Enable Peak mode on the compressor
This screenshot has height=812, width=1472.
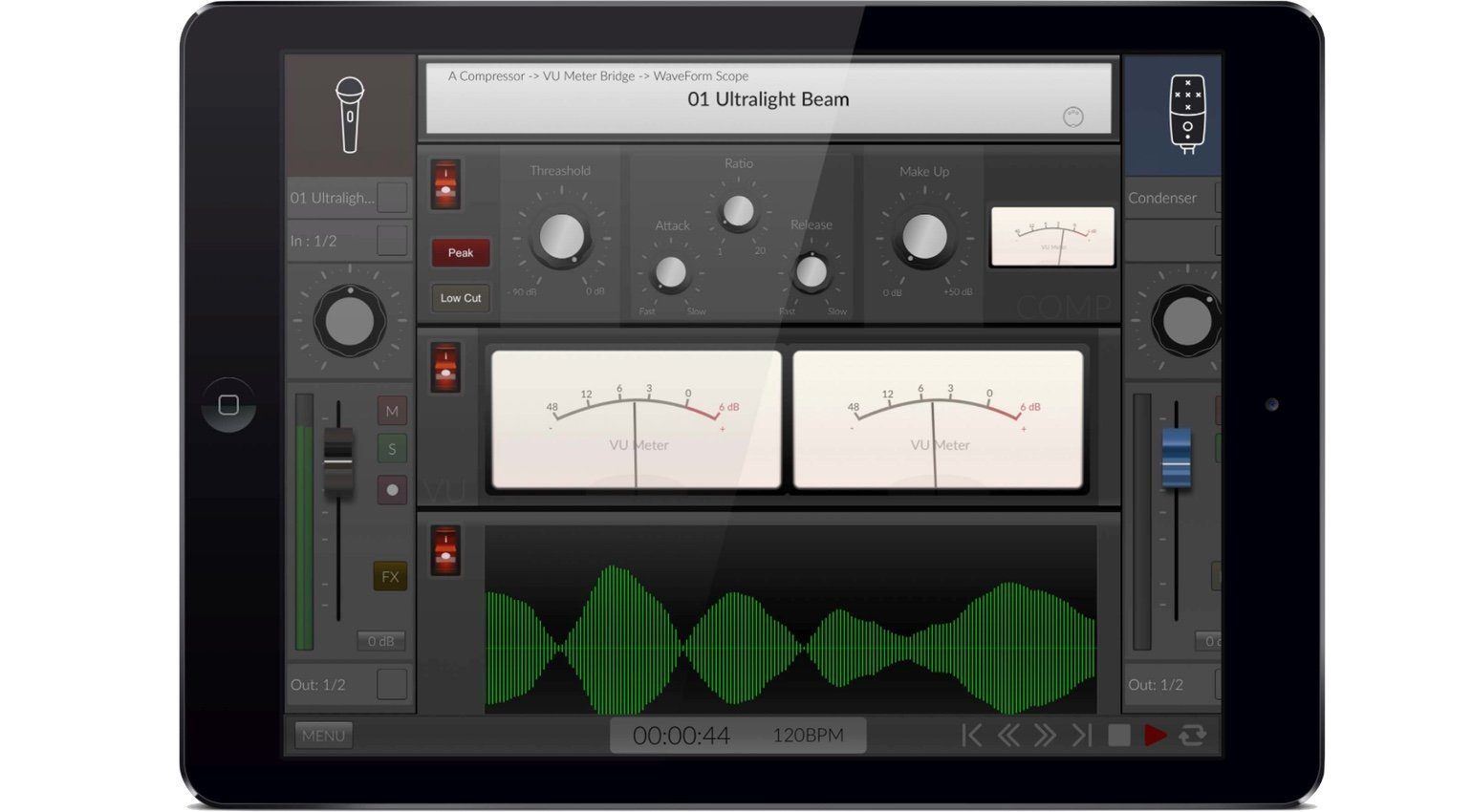tap(460, 253)
